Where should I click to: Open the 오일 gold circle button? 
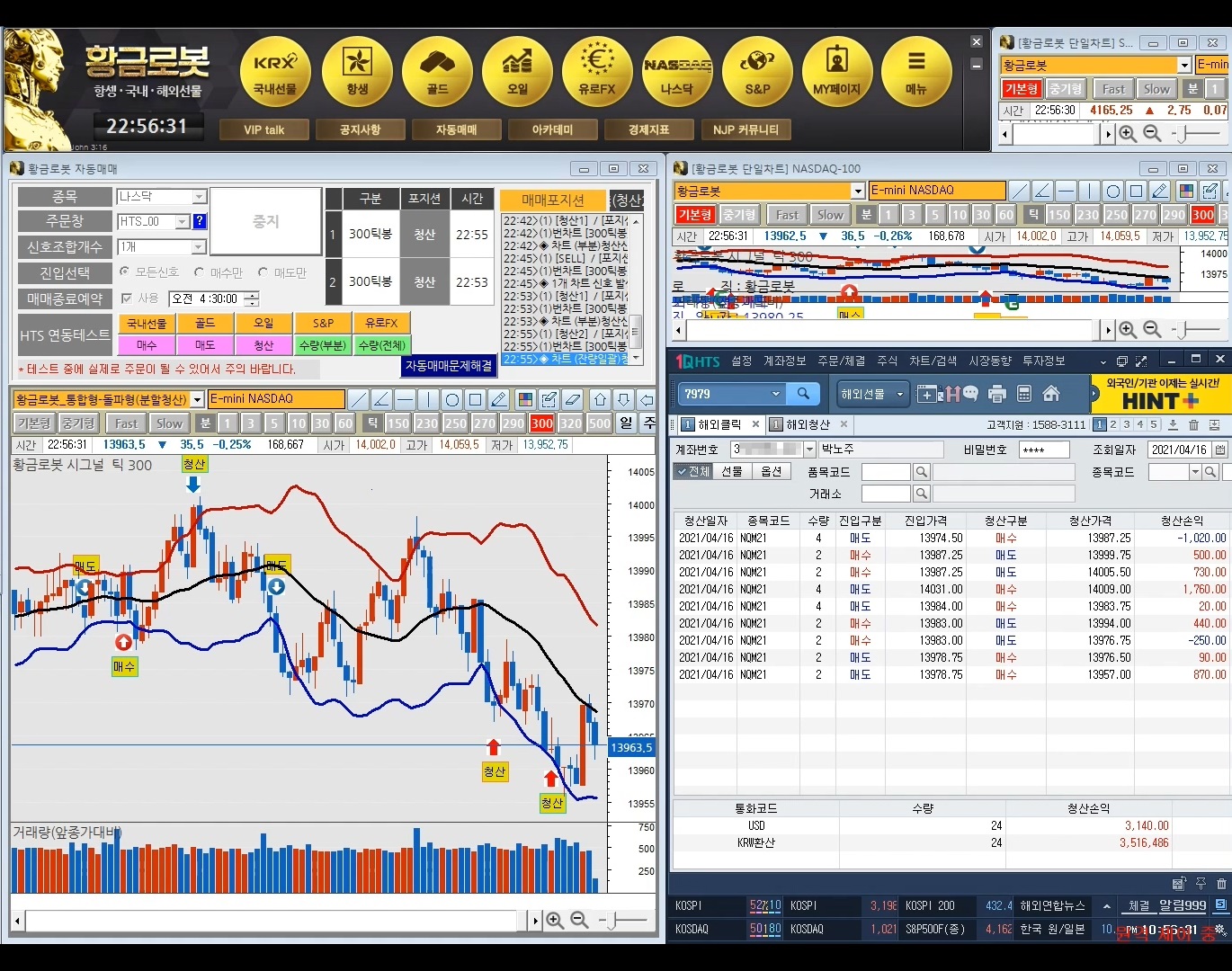click(x=517, y=73)
